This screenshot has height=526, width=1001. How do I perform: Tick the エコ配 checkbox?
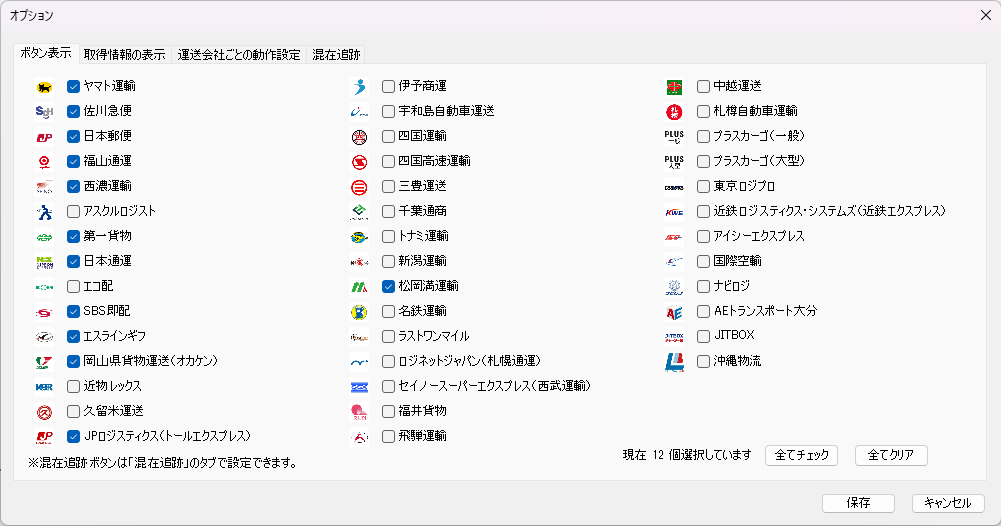pyautogui.click(x=73, y=287)
